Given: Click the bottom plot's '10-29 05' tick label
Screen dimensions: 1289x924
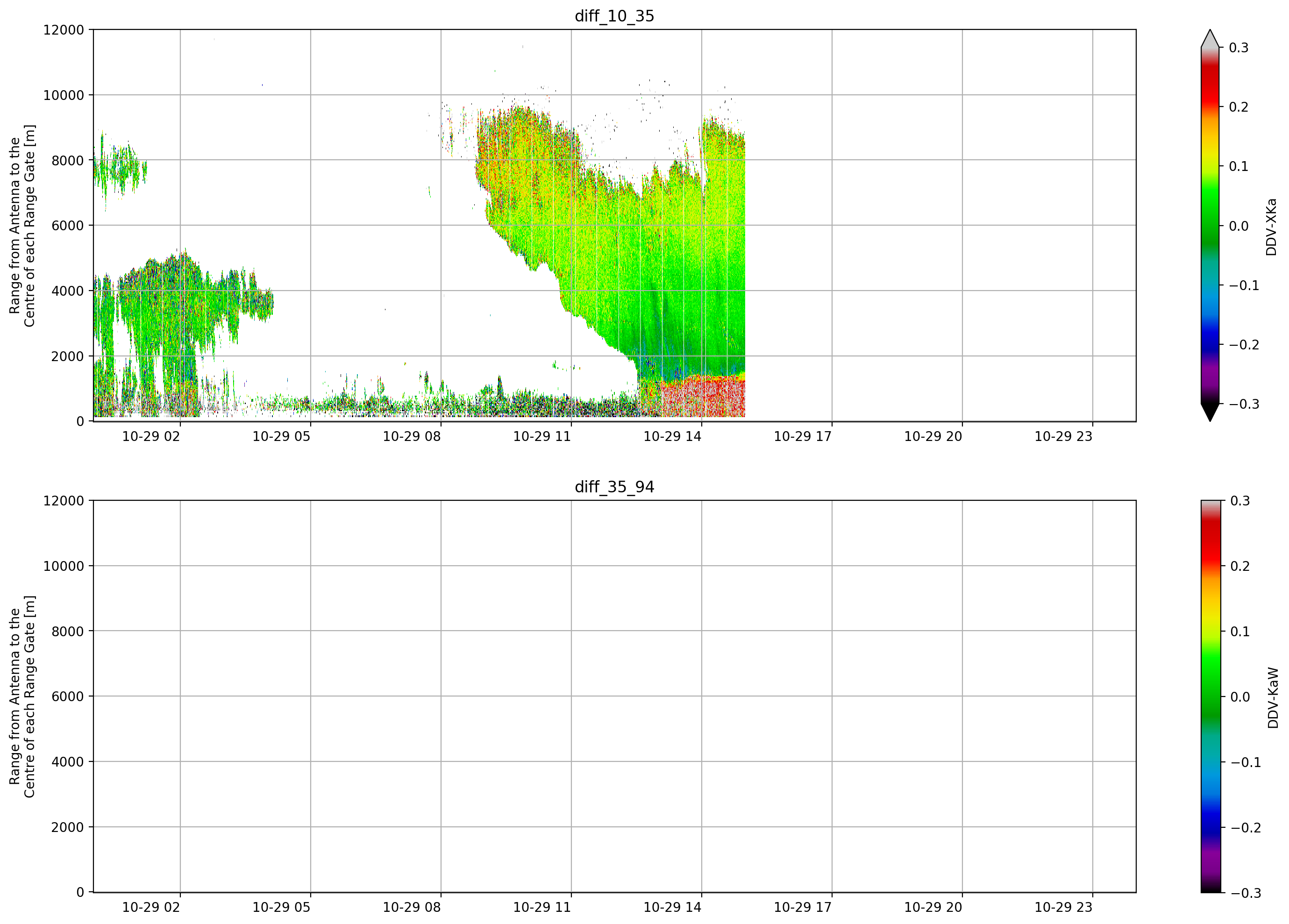Looking at the screenshot, I should point(281,908).
